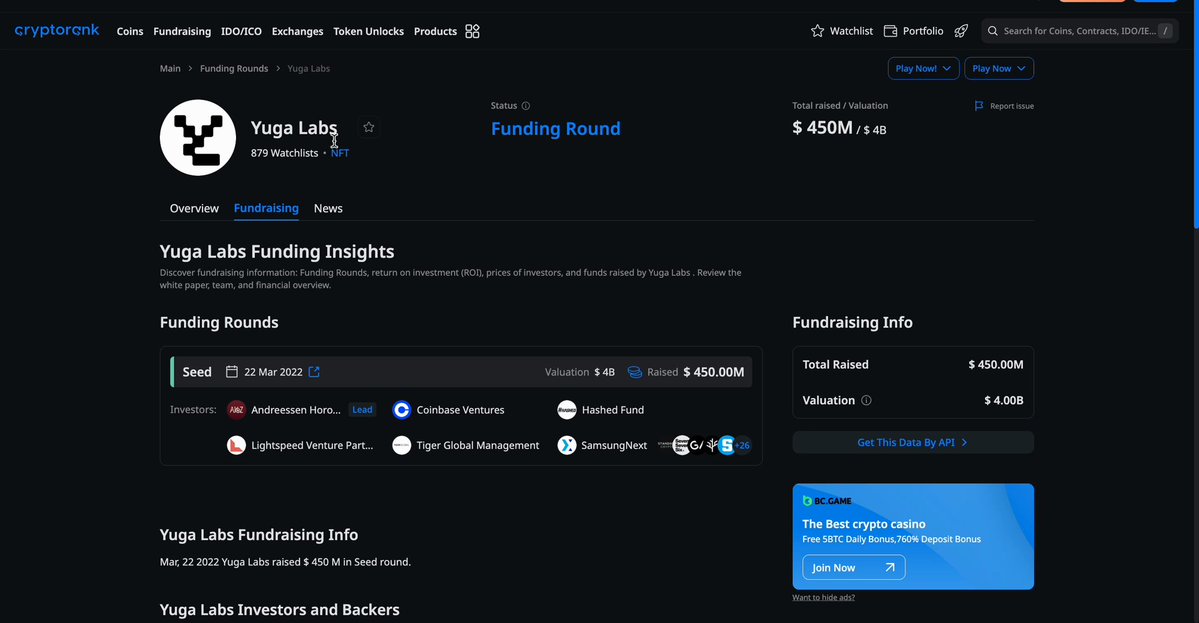
Task: Click the Coinbase Ventures logo icon
Action: click(401, 410)
